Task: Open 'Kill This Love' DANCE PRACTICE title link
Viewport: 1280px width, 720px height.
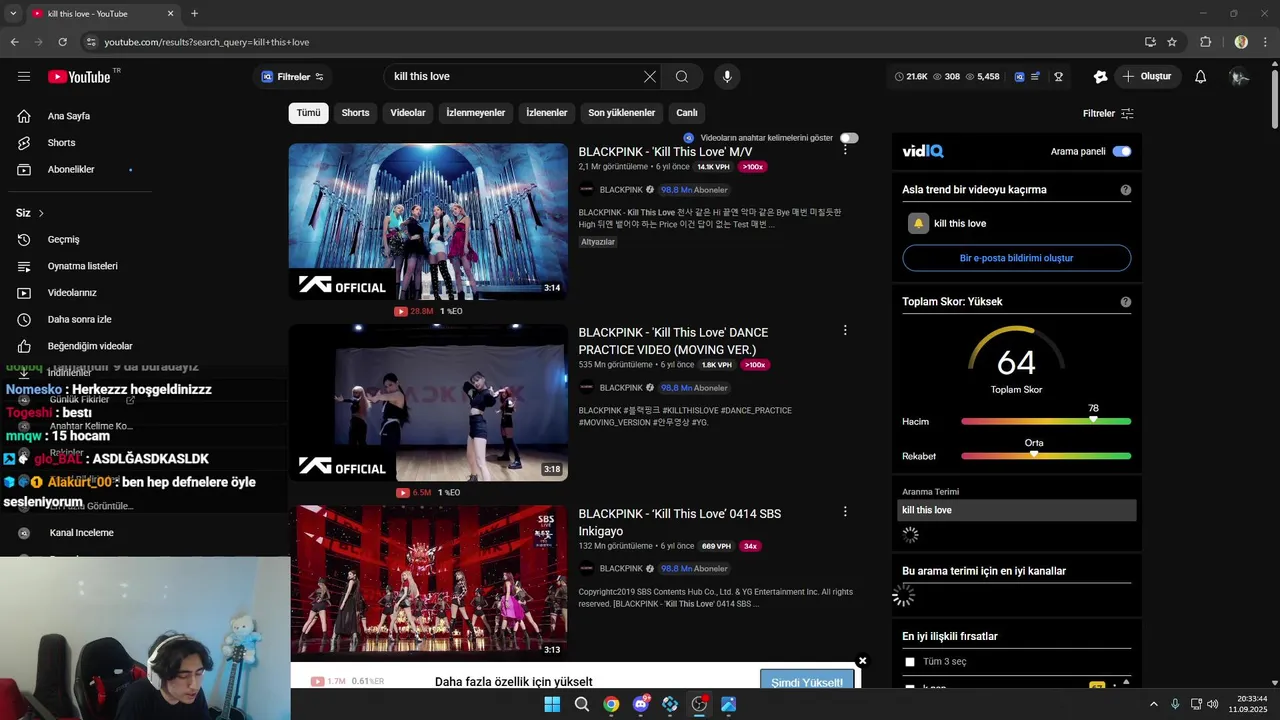Action: 674,341
